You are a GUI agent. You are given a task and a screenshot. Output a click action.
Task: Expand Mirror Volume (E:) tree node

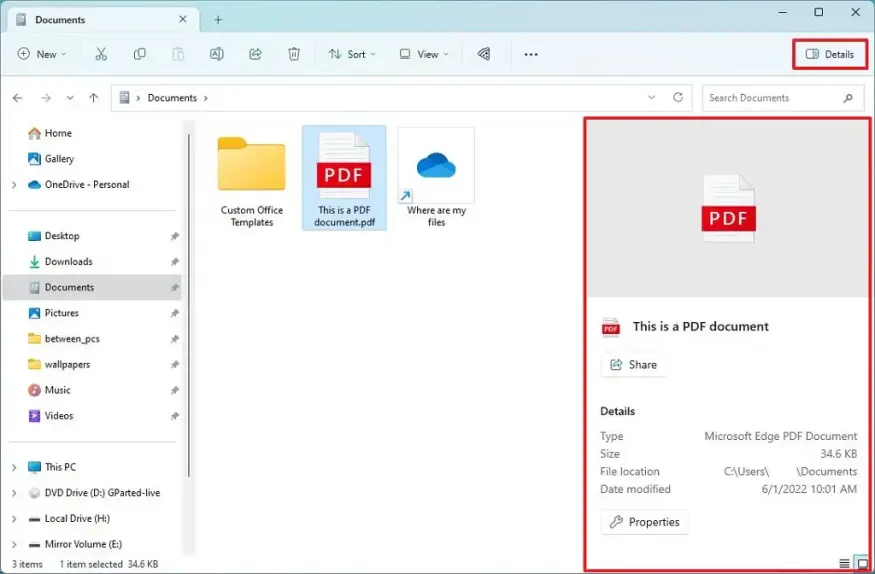coord(14,544)
